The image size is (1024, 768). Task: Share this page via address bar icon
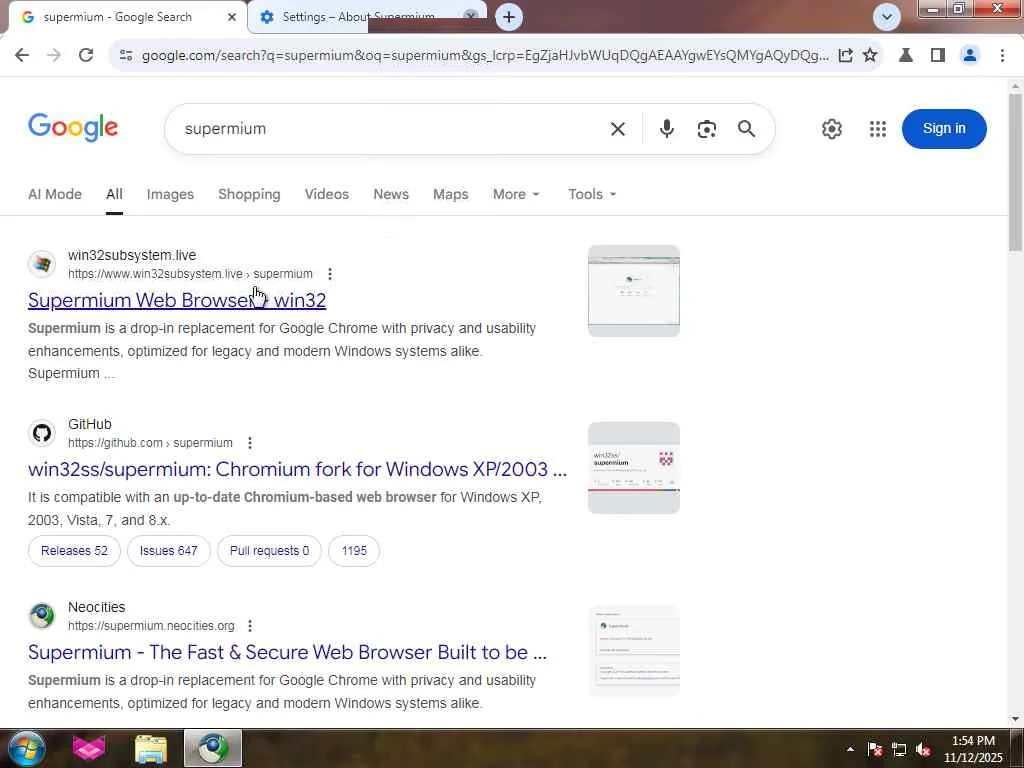[x=846, y=56]
